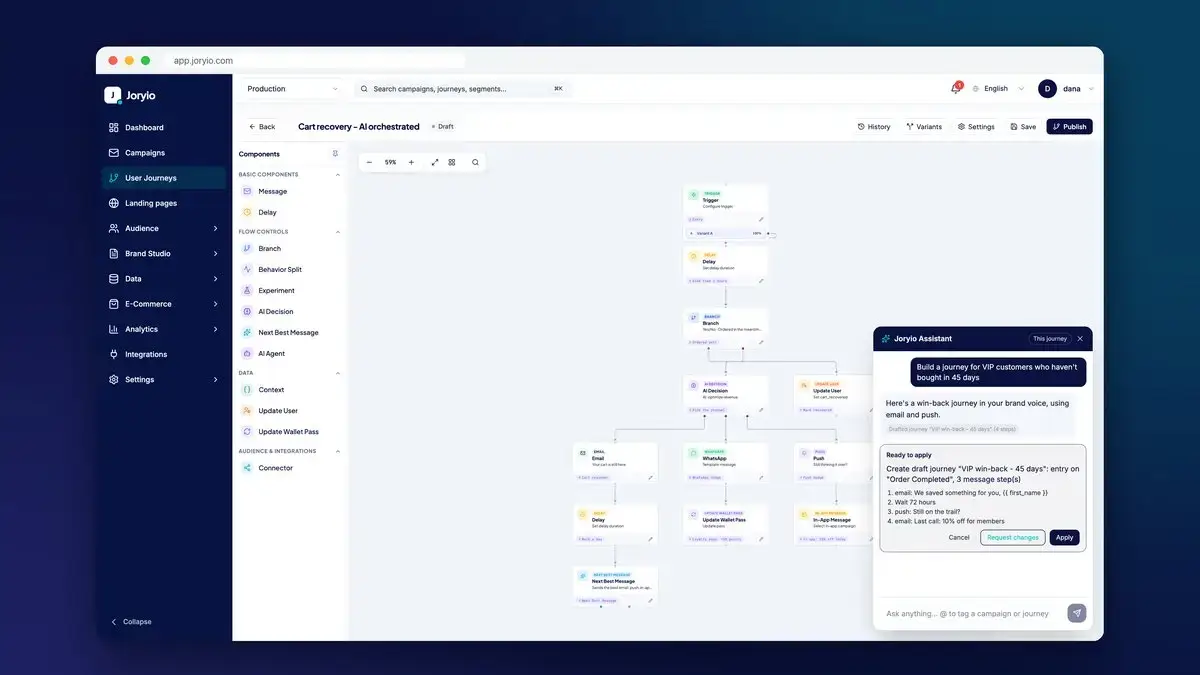This screenshot has height=675, width=1200.
Task: Open the Dashboard page in the sidebar
Action: click(x=165, y=128)
